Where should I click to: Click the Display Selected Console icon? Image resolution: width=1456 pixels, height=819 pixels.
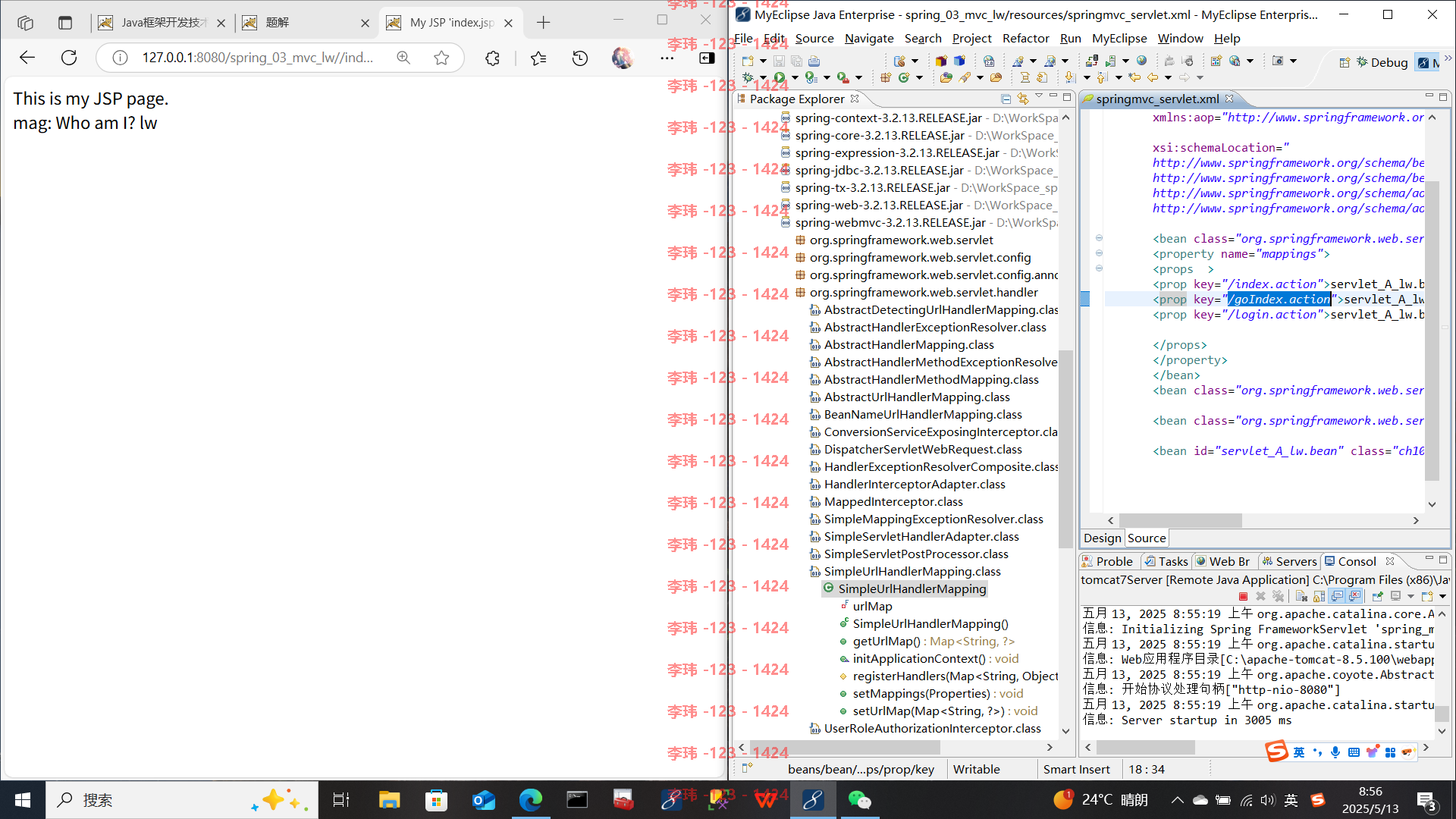[1395, 596]
